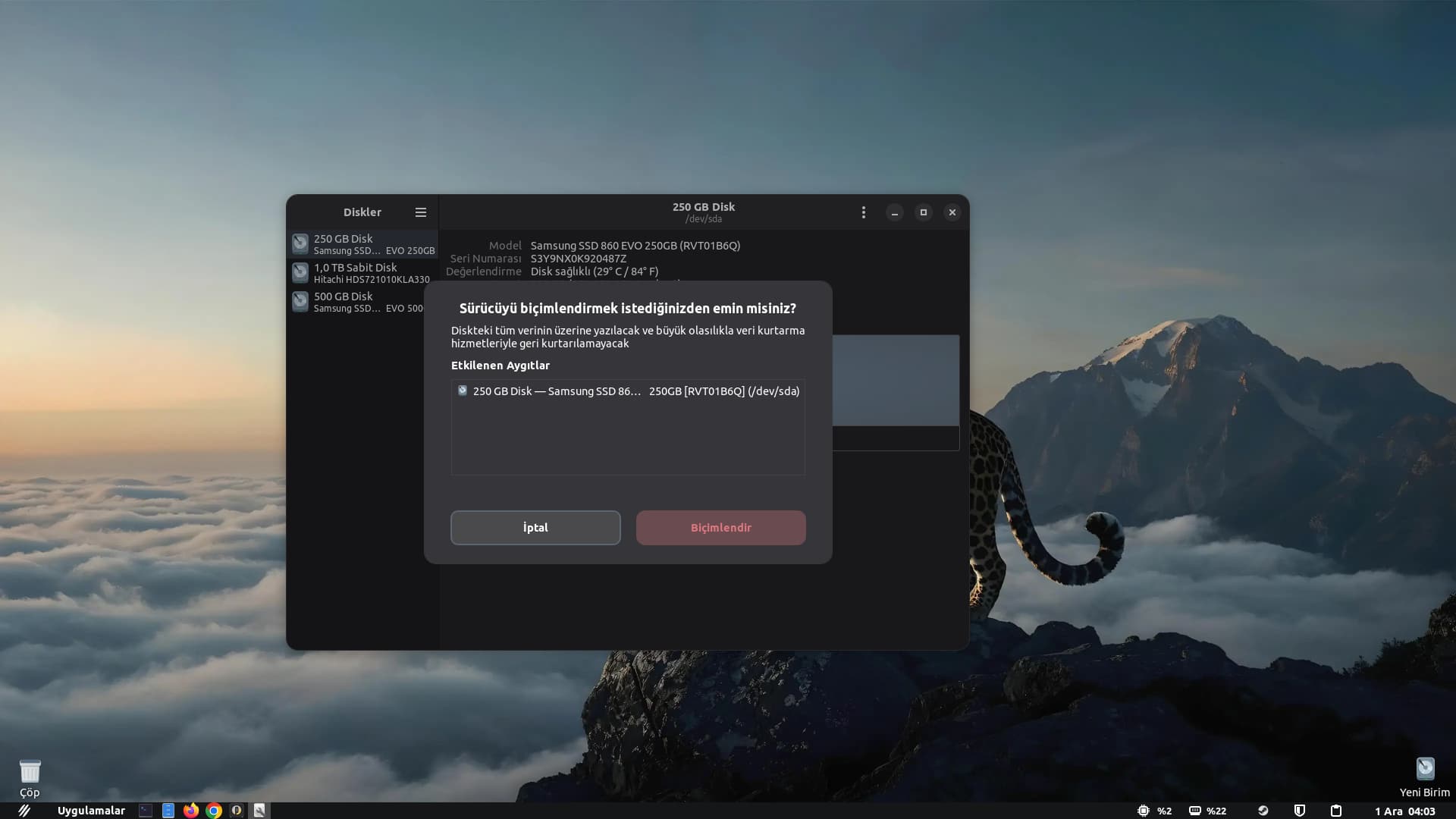Cancel formatting with the İptal button

[x=535, y=528]
